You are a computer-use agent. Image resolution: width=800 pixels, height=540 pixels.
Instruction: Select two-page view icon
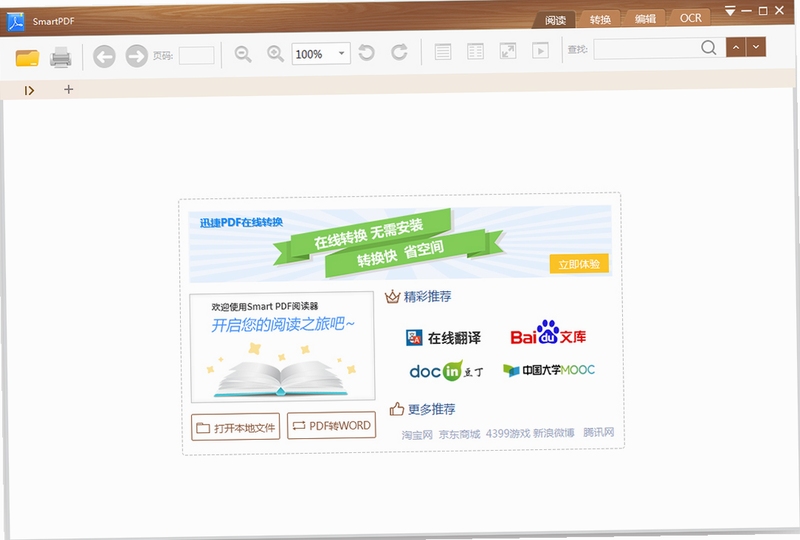coord(475,51)
